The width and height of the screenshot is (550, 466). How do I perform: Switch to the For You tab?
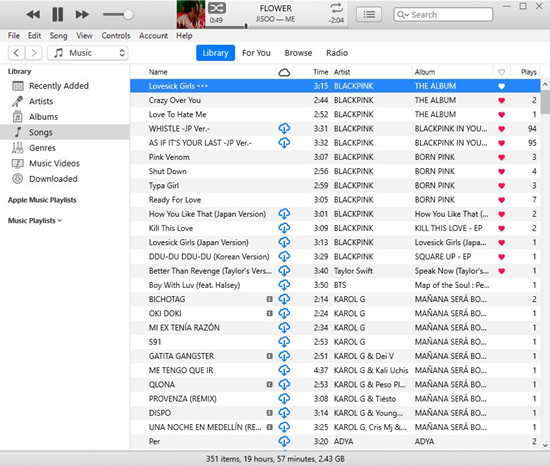[256, 53]
